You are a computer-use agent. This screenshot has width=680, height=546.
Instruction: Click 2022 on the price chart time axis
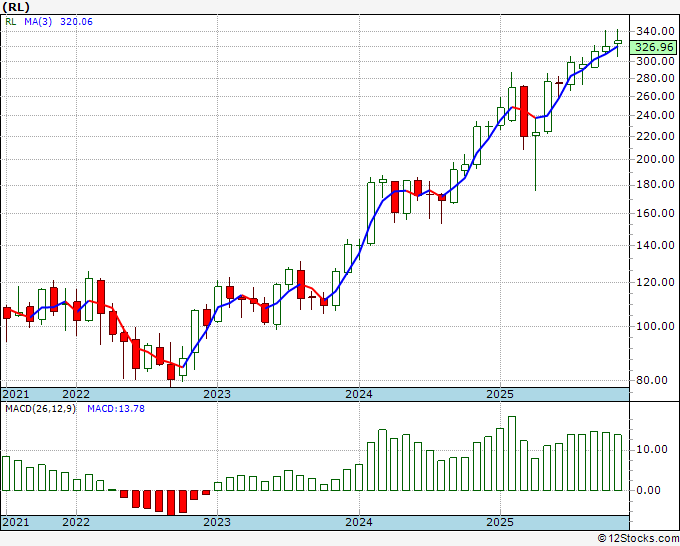coord(76,394)
